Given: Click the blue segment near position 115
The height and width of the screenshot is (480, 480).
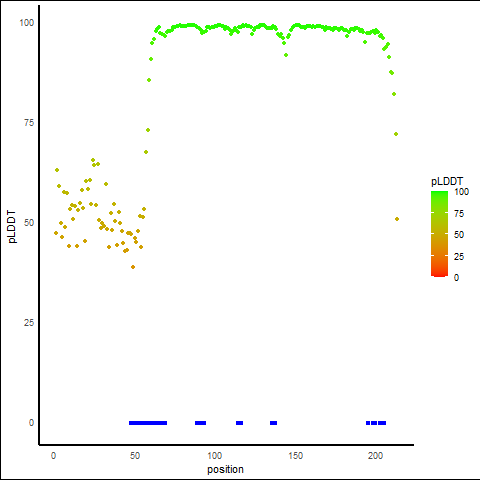Looking at the screenshot, I should click(x=239, y=423).
